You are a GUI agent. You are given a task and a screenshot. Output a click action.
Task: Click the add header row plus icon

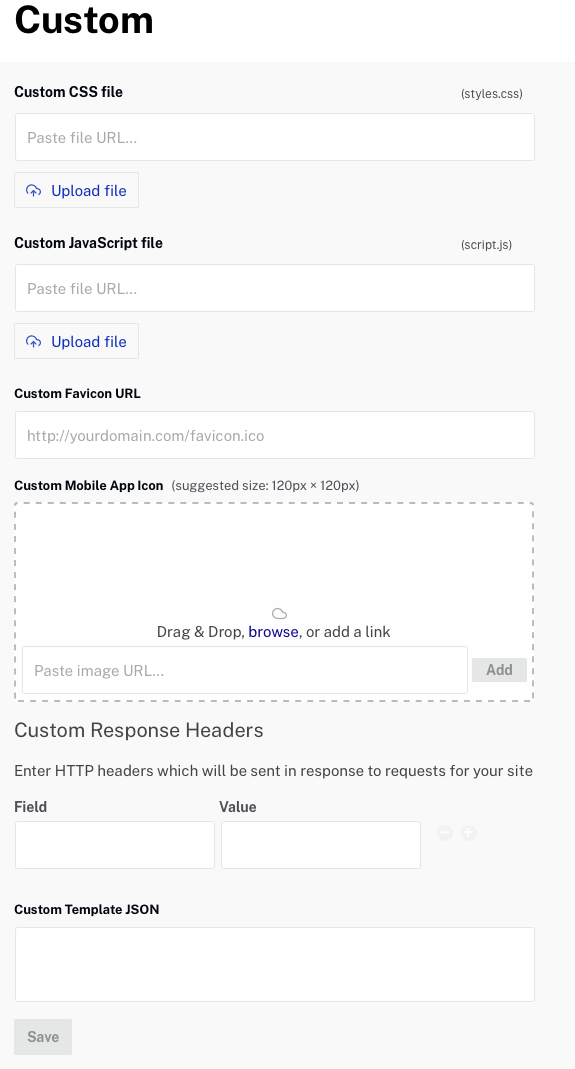point(469,832)
